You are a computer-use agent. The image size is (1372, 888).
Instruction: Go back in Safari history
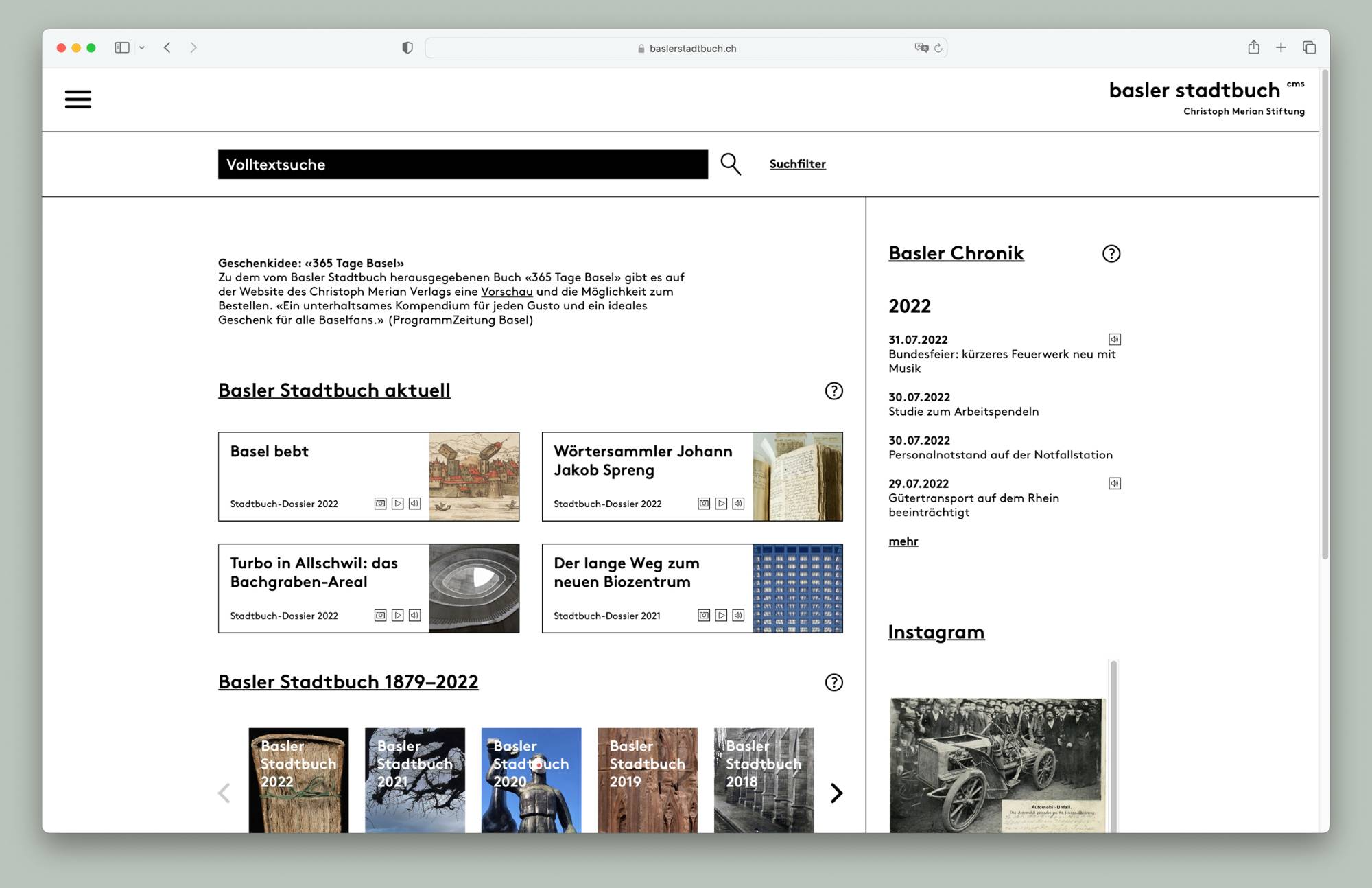(167, 47)
